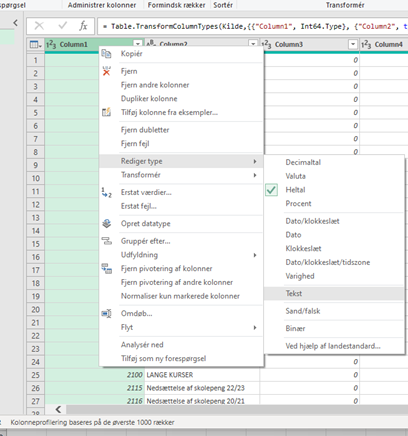Select the checked Heltal type

(x=334, y=190)
